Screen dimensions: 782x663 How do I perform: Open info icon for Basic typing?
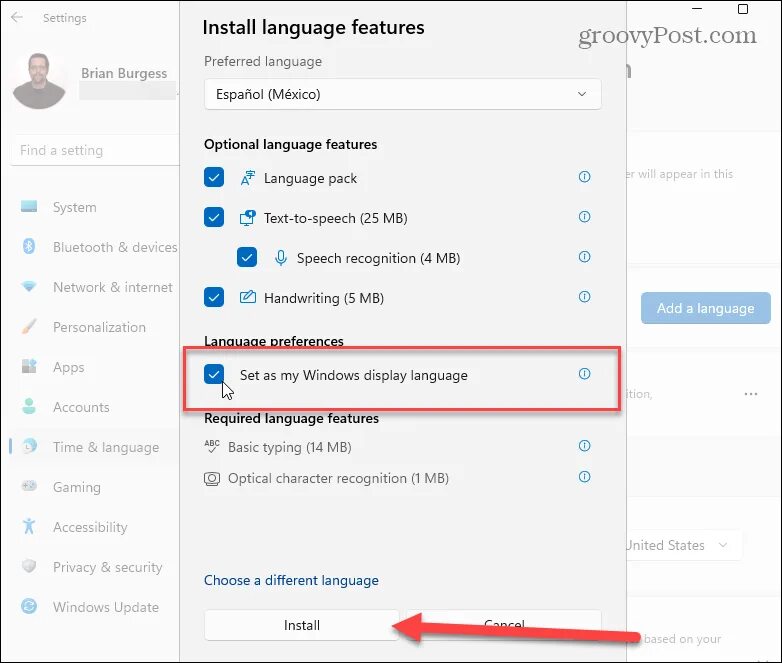click(x=585, y=445)
